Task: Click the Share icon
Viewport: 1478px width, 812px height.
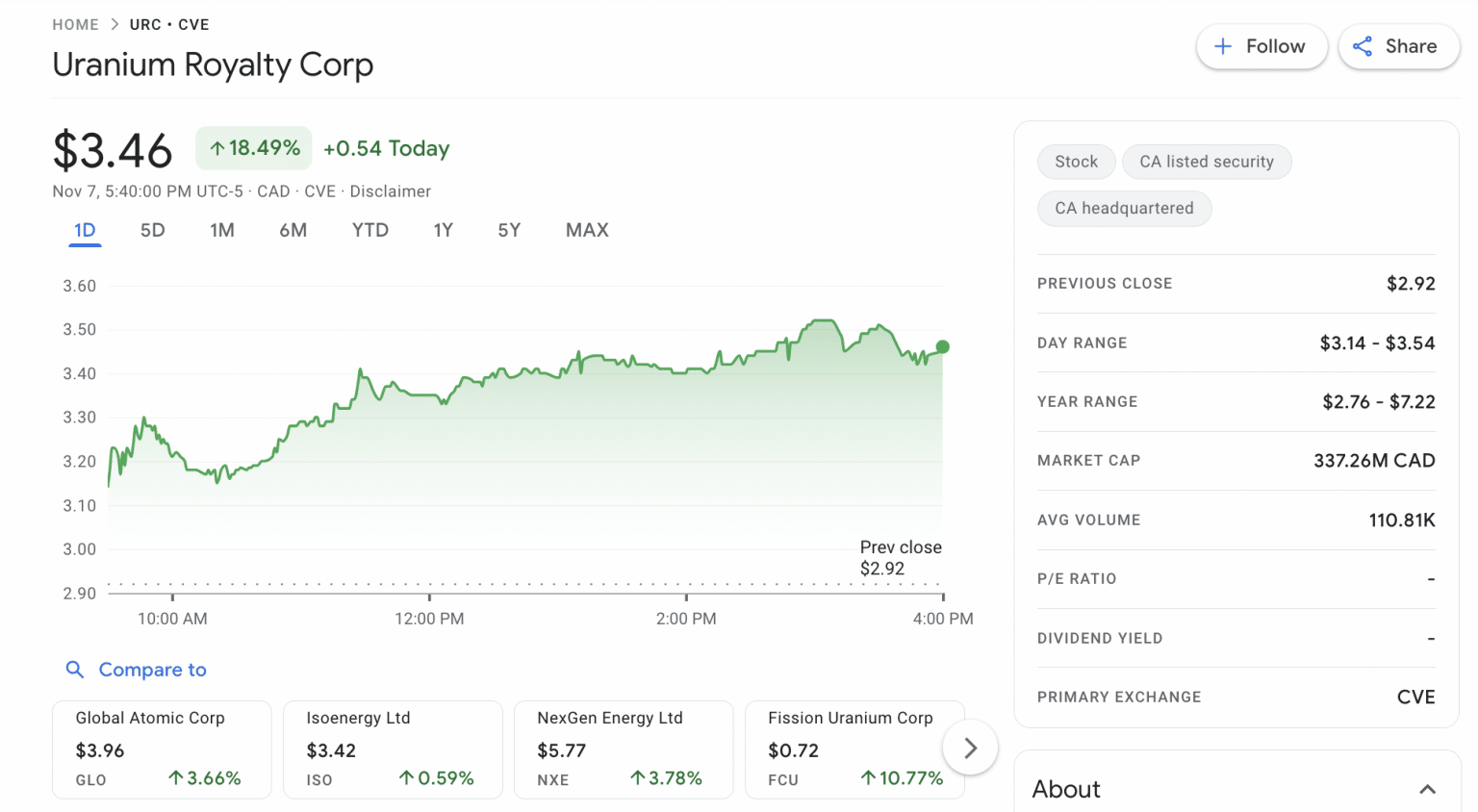Action: 1363,45
